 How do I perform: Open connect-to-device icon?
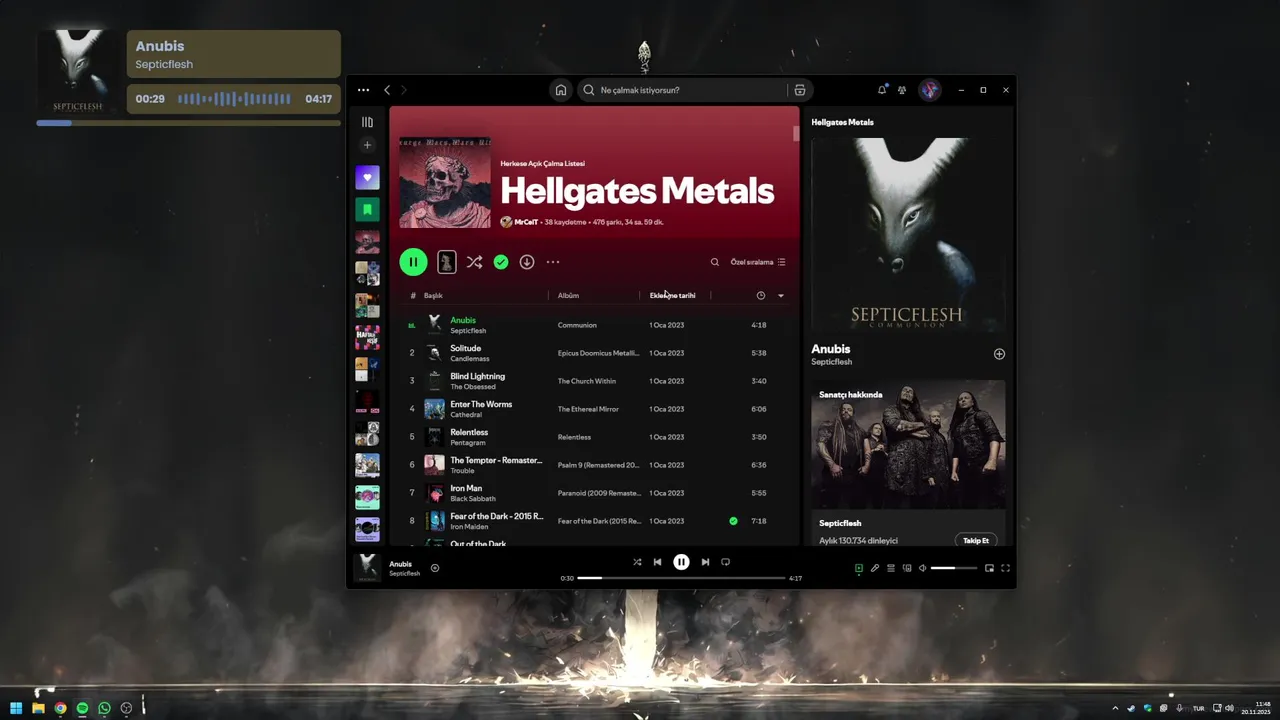point(907,568)
